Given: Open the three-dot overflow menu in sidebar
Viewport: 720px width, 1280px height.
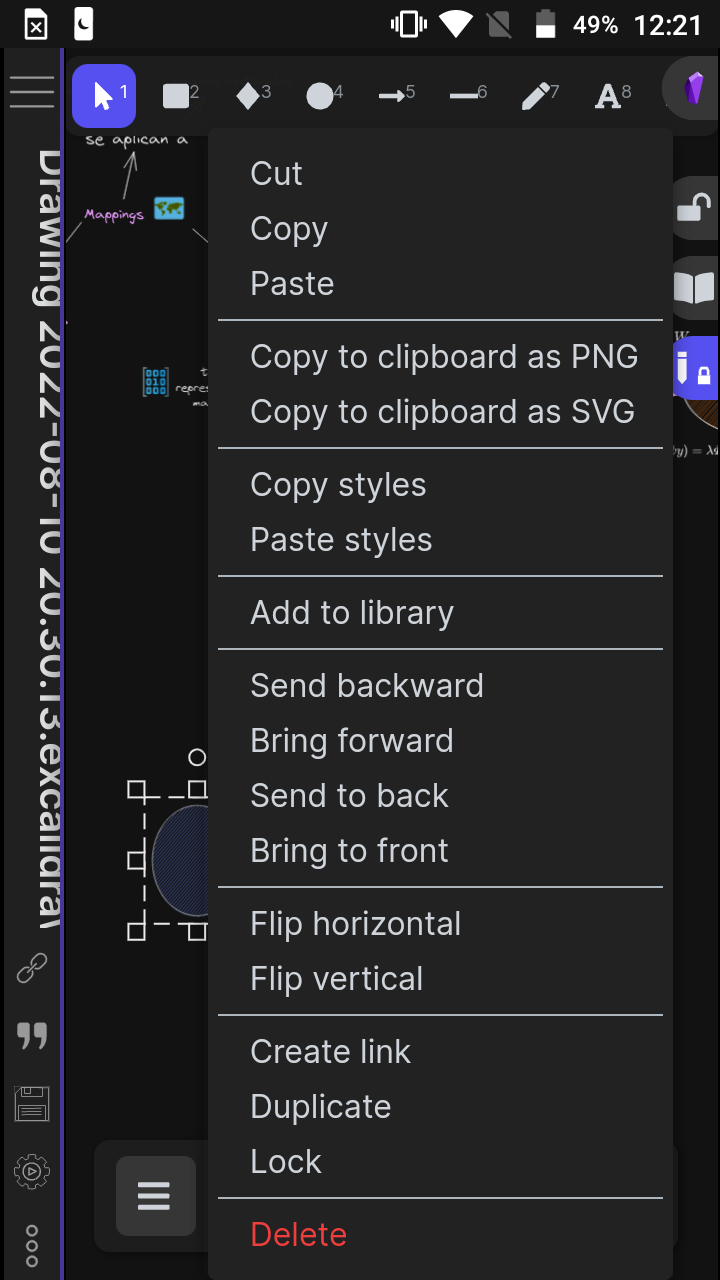Looking at the screenshot, I should 31,1246.
